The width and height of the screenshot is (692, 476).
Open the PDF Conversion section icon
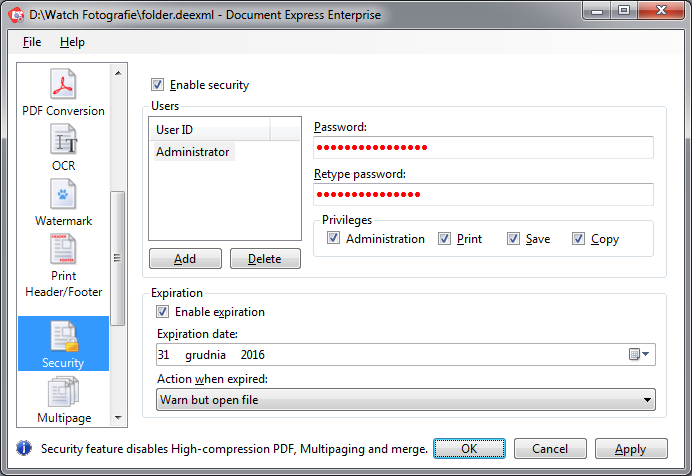[x=63, y=84]
